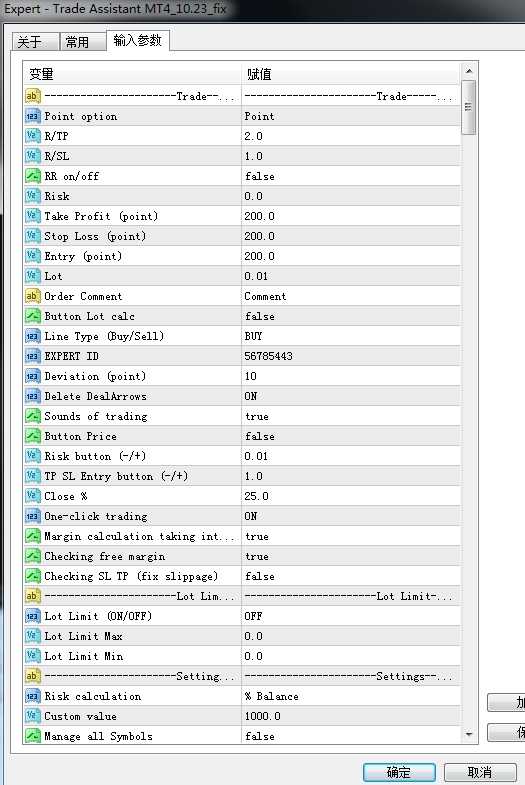Click the 取消 cancel button
525x785 pixels.
(480, 772)
